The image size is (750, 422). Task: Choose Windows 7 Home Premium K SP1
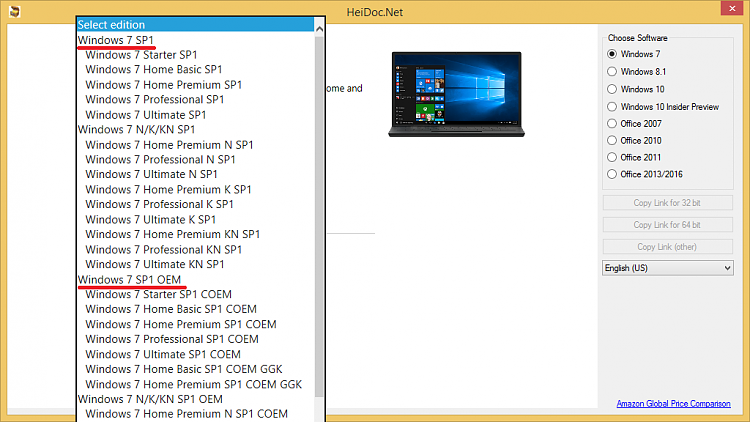pyautogui.click(x=168, y=189)
